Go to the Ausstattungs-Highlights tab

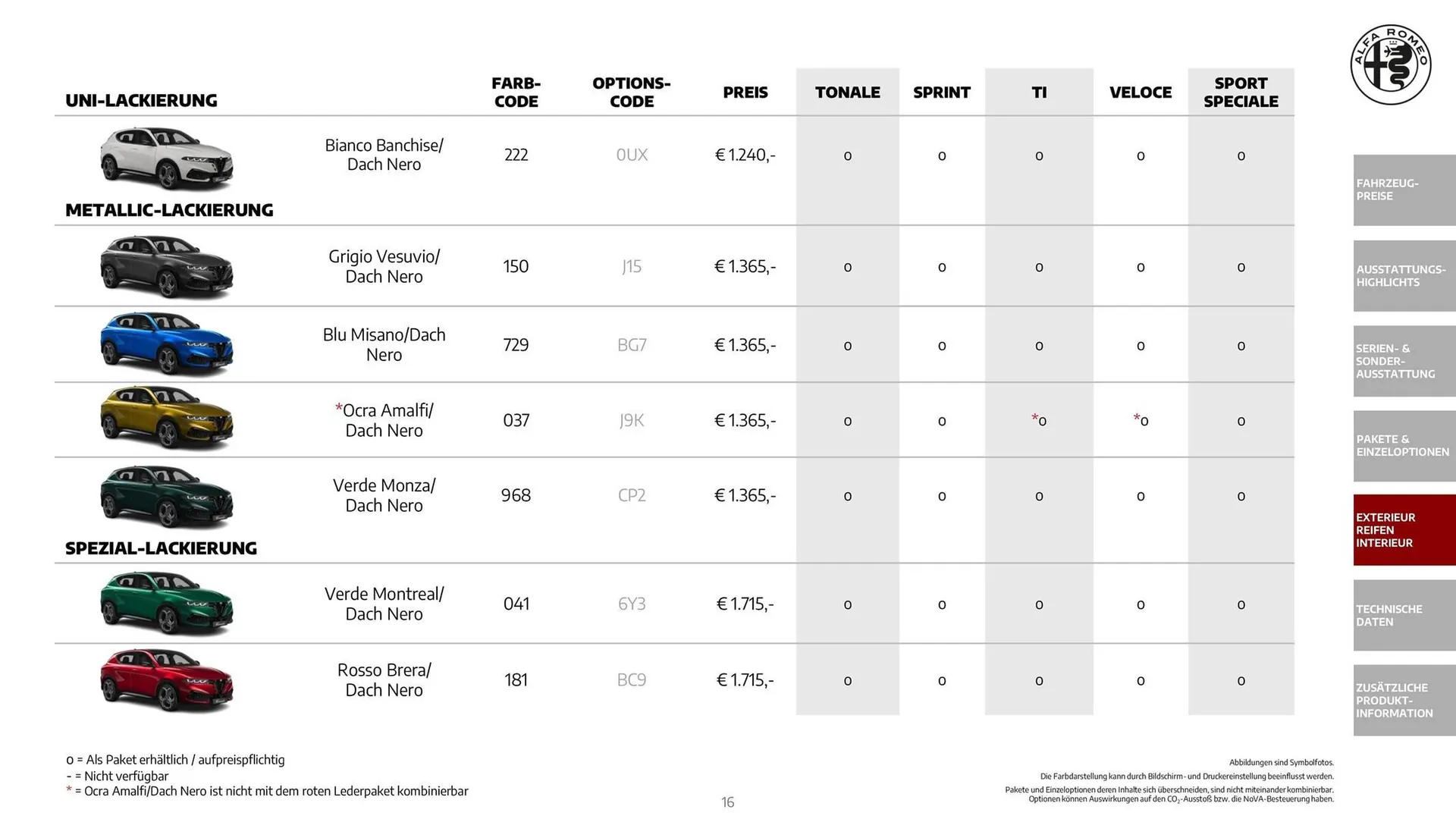point(1404,276)
